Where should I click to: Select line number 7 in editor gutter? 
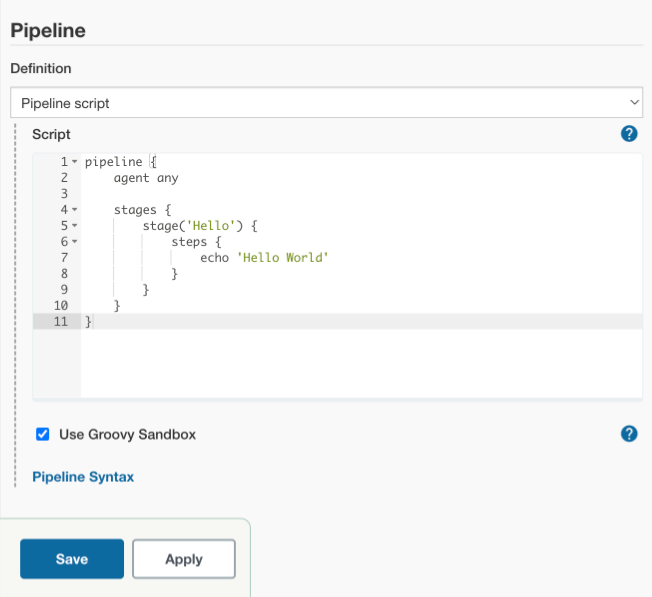point(63,258)
